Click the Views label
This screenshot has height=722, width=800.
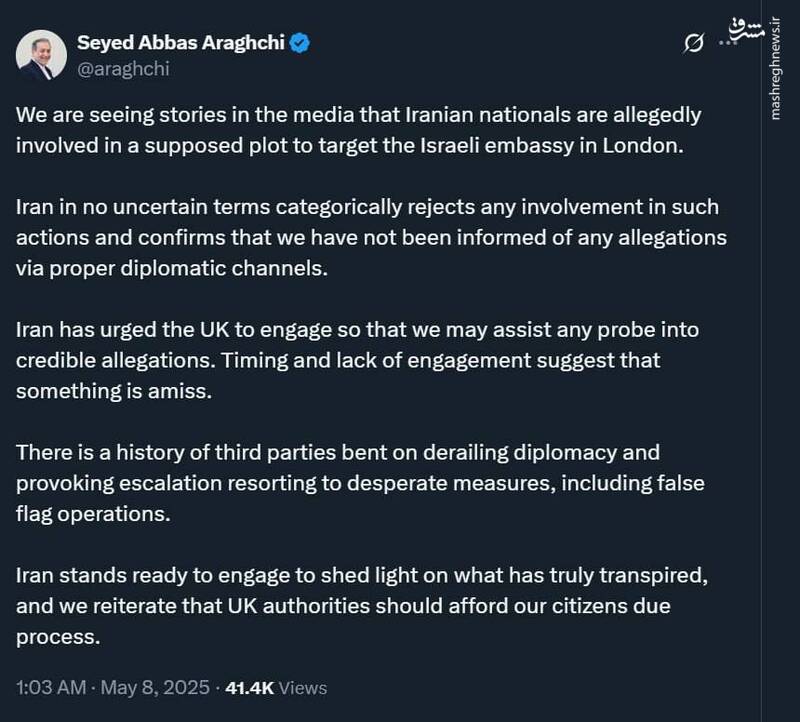(x=303, y=688)
